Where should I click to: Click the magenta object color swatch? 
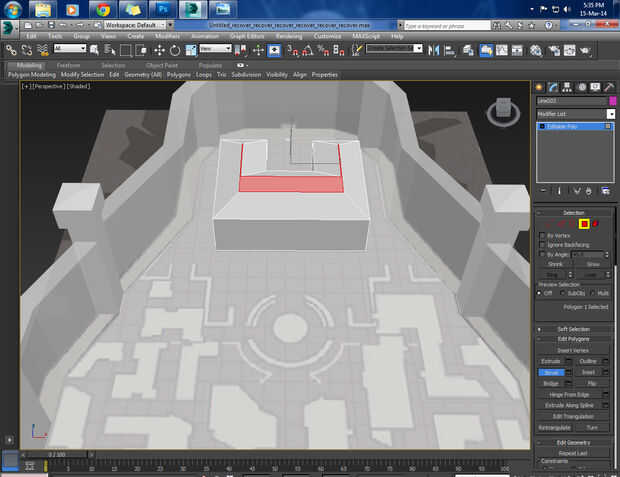(612, 101)
